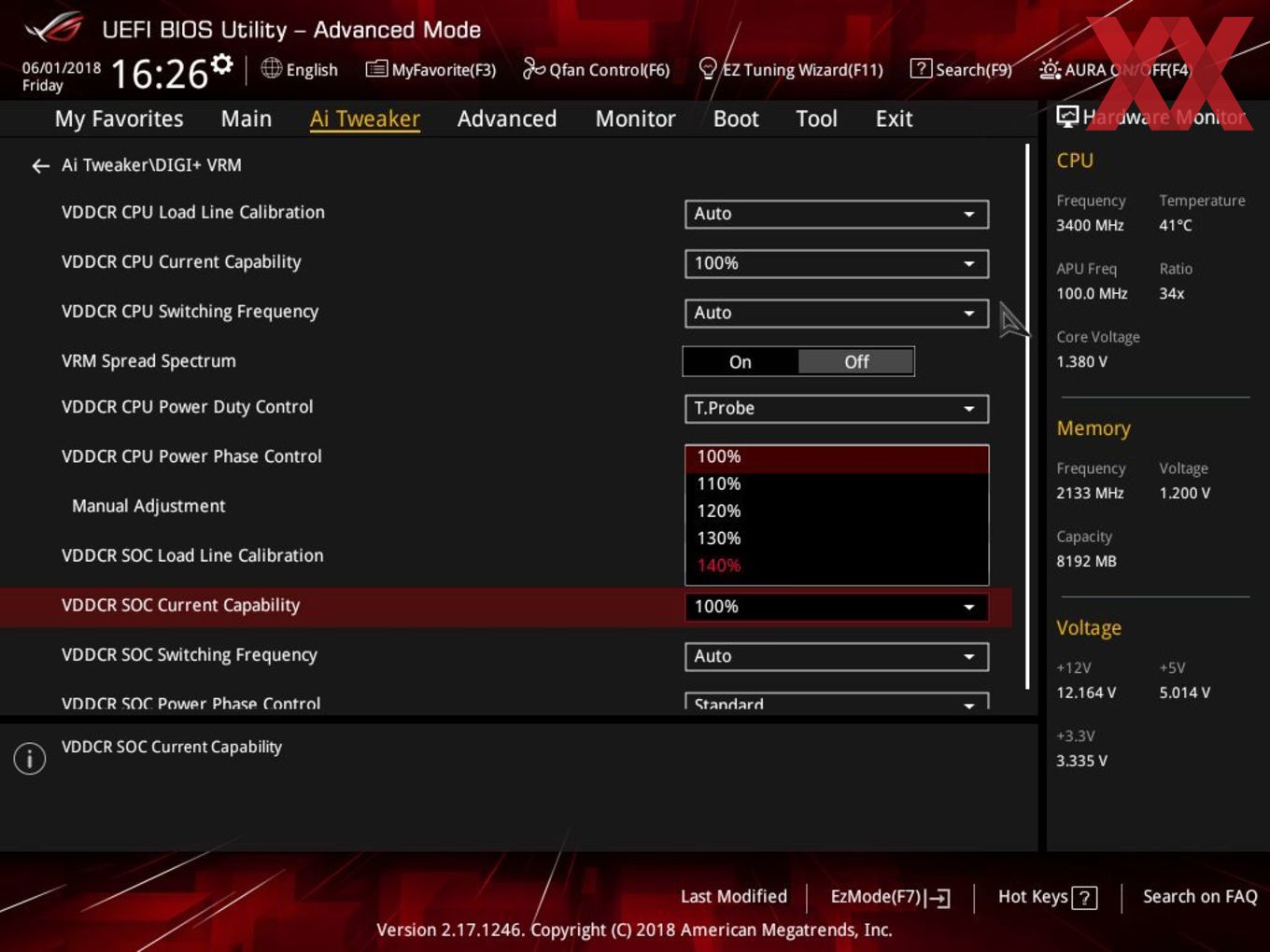The width and height of the screenshot is (1270, 952).
Task: Select 100% in the open list
Action: 836,457
